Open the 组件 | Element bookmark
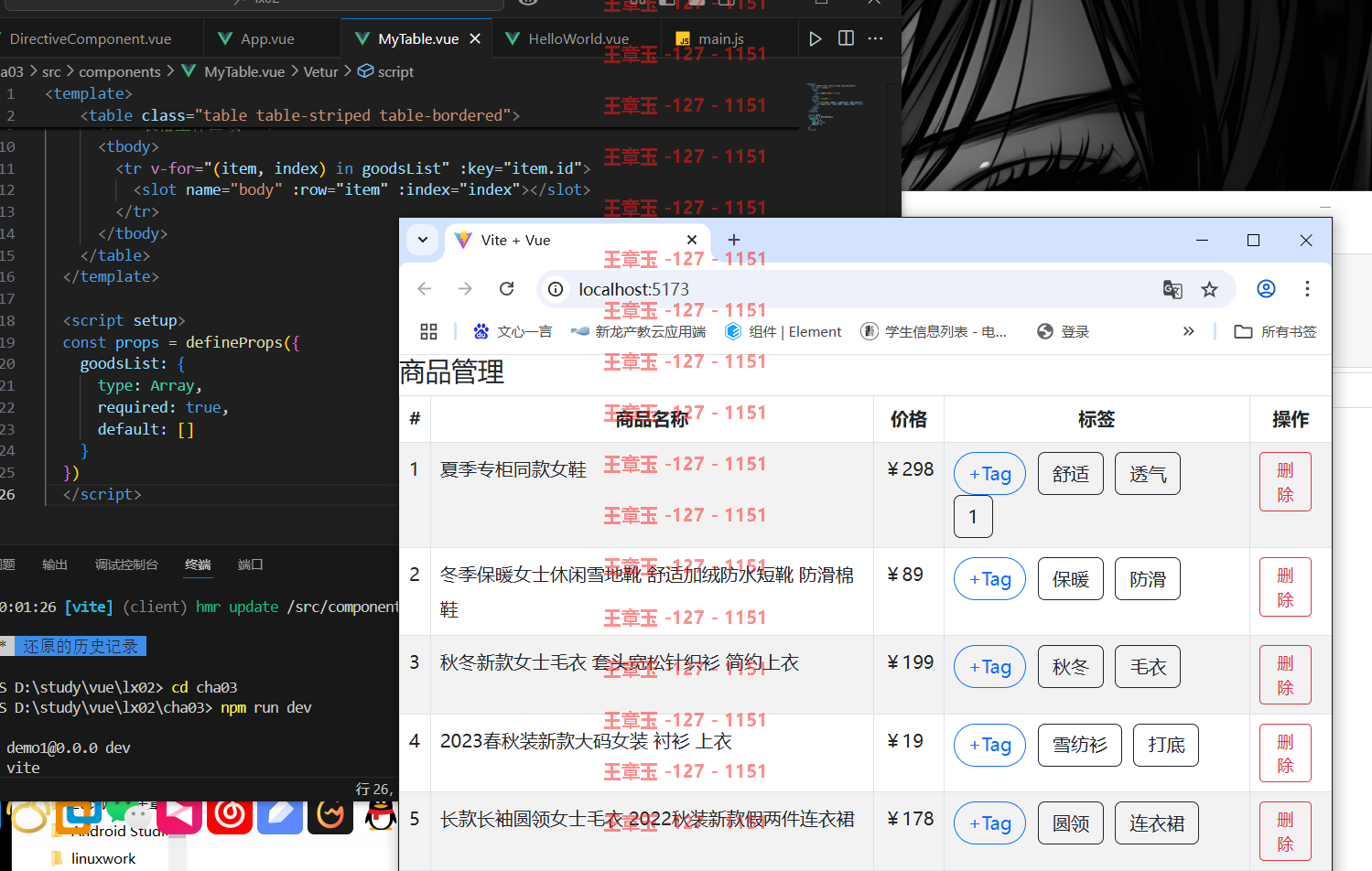 pos(783,331)
